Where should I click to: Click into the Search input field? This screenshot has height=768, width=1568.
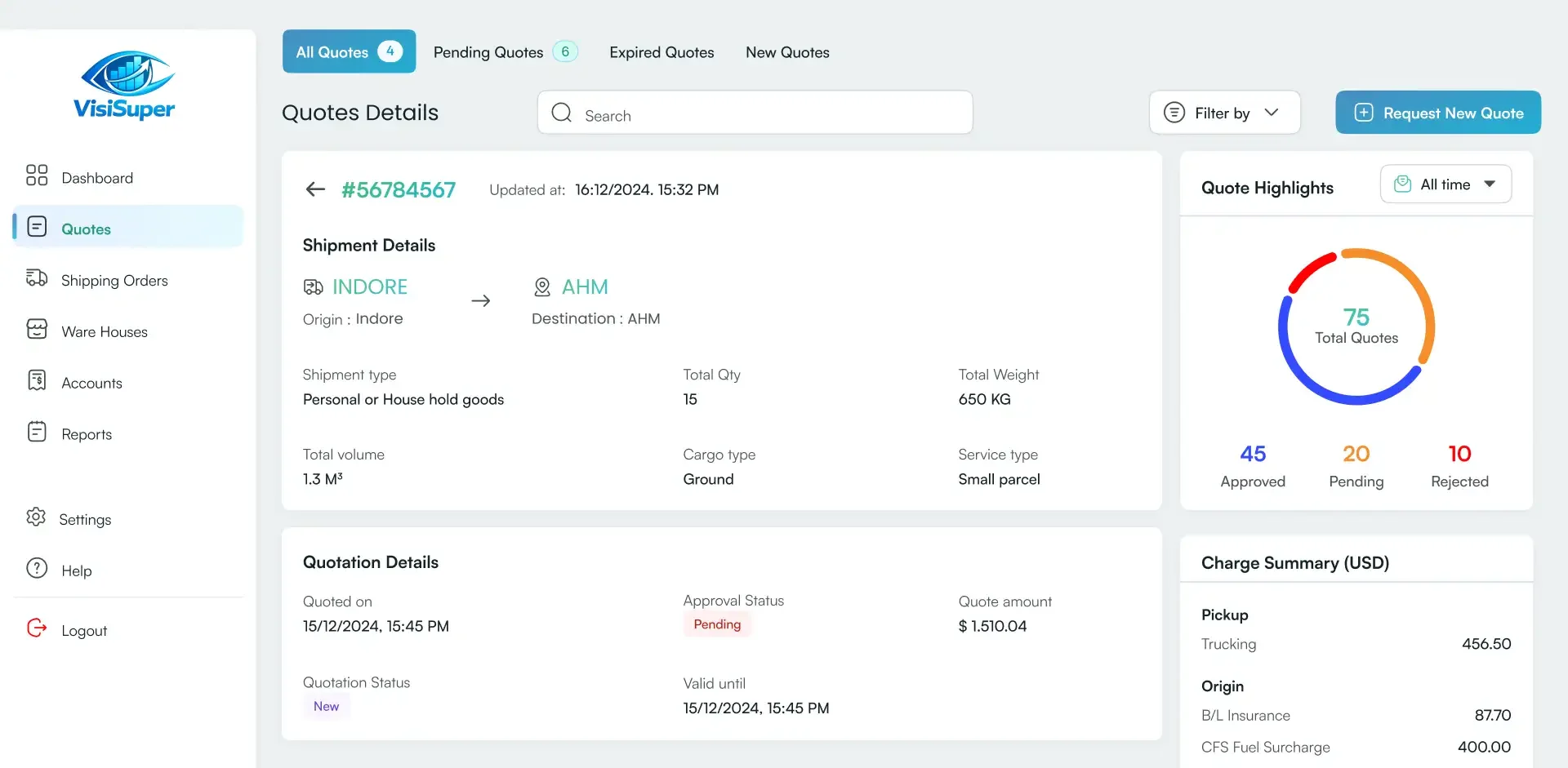[755, 113]
